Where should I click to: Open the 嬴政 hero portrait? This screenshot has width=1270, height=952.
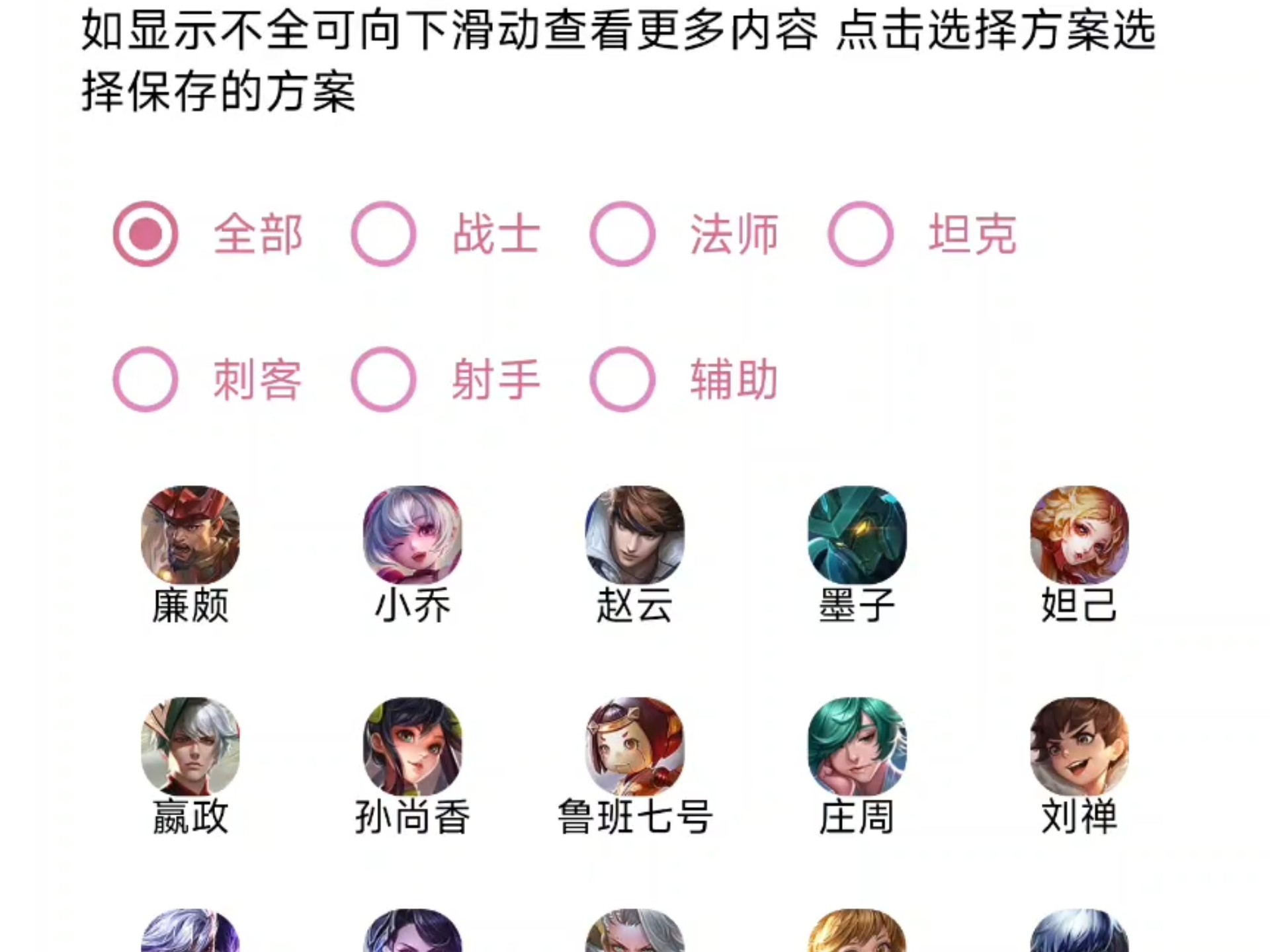coord(190,746)
